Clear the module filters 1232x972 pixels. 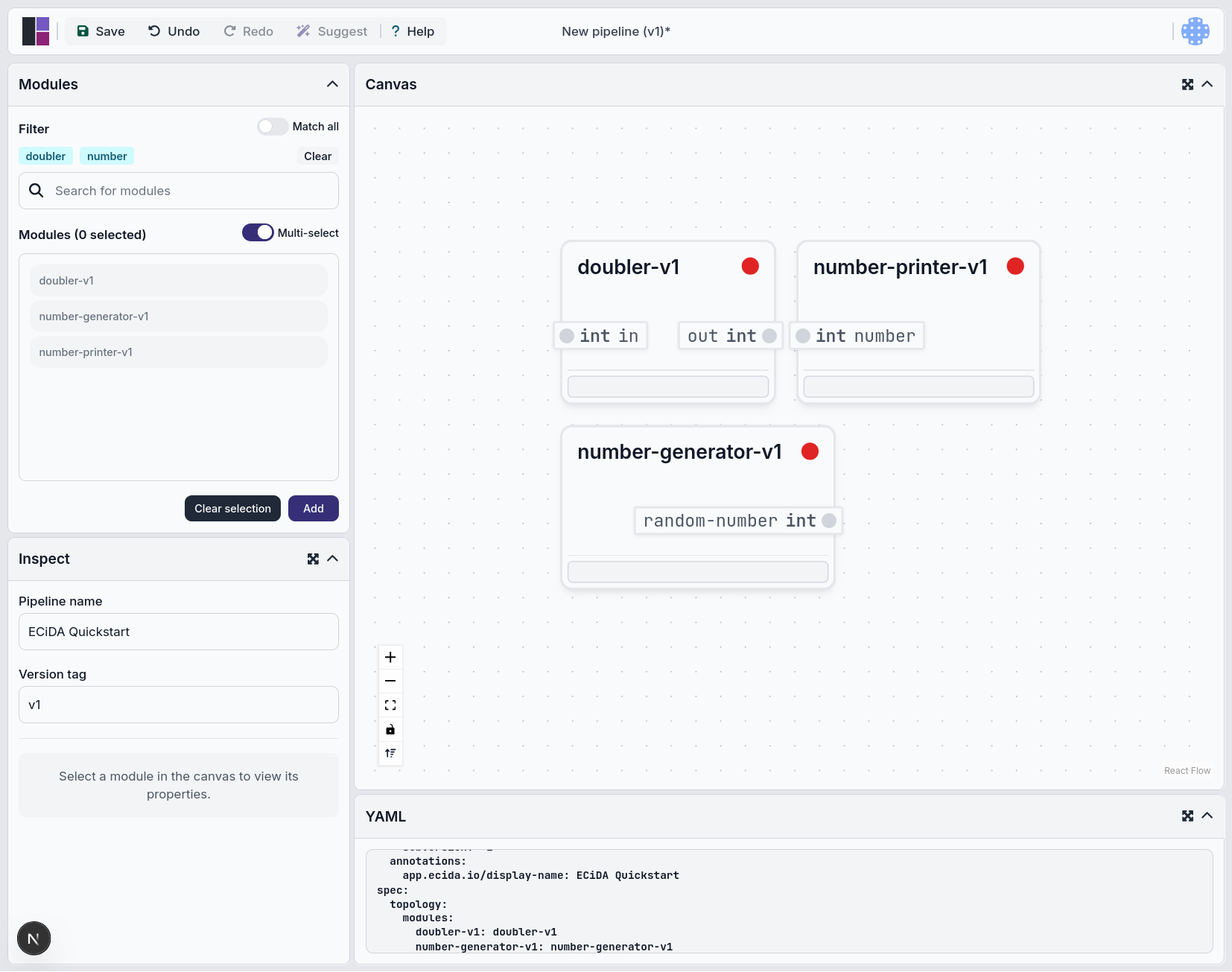(317, 156)
